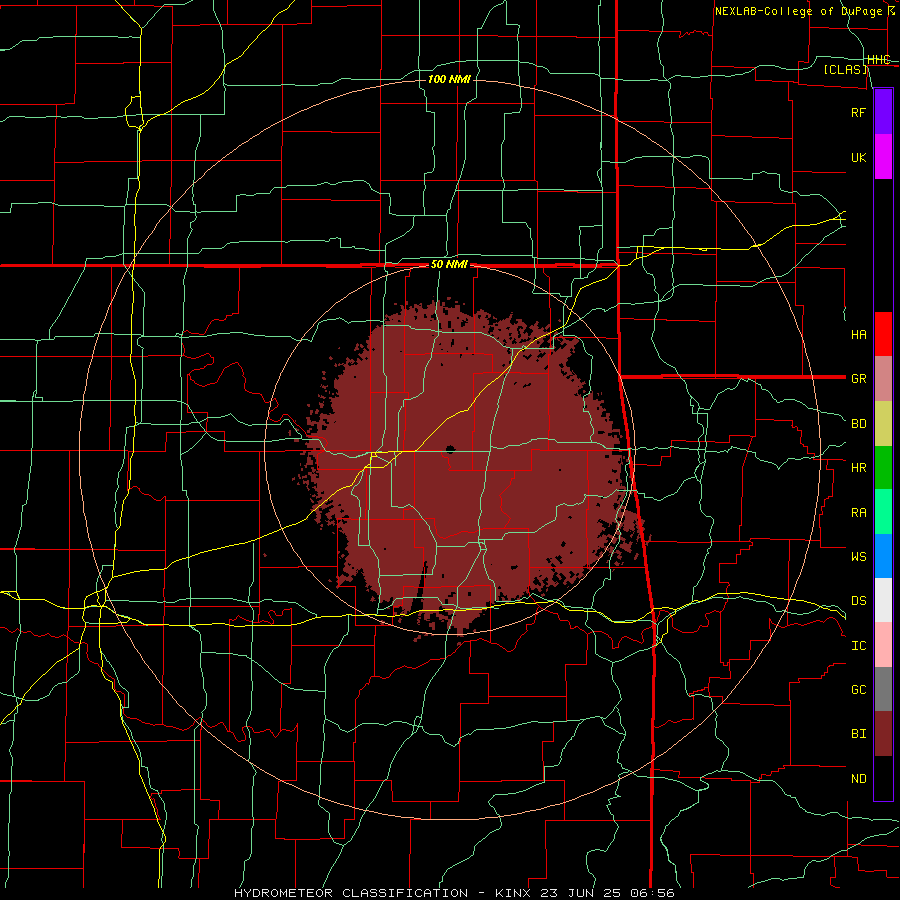
Task: Click the 'GC' legend label
Action: point(858,690)
